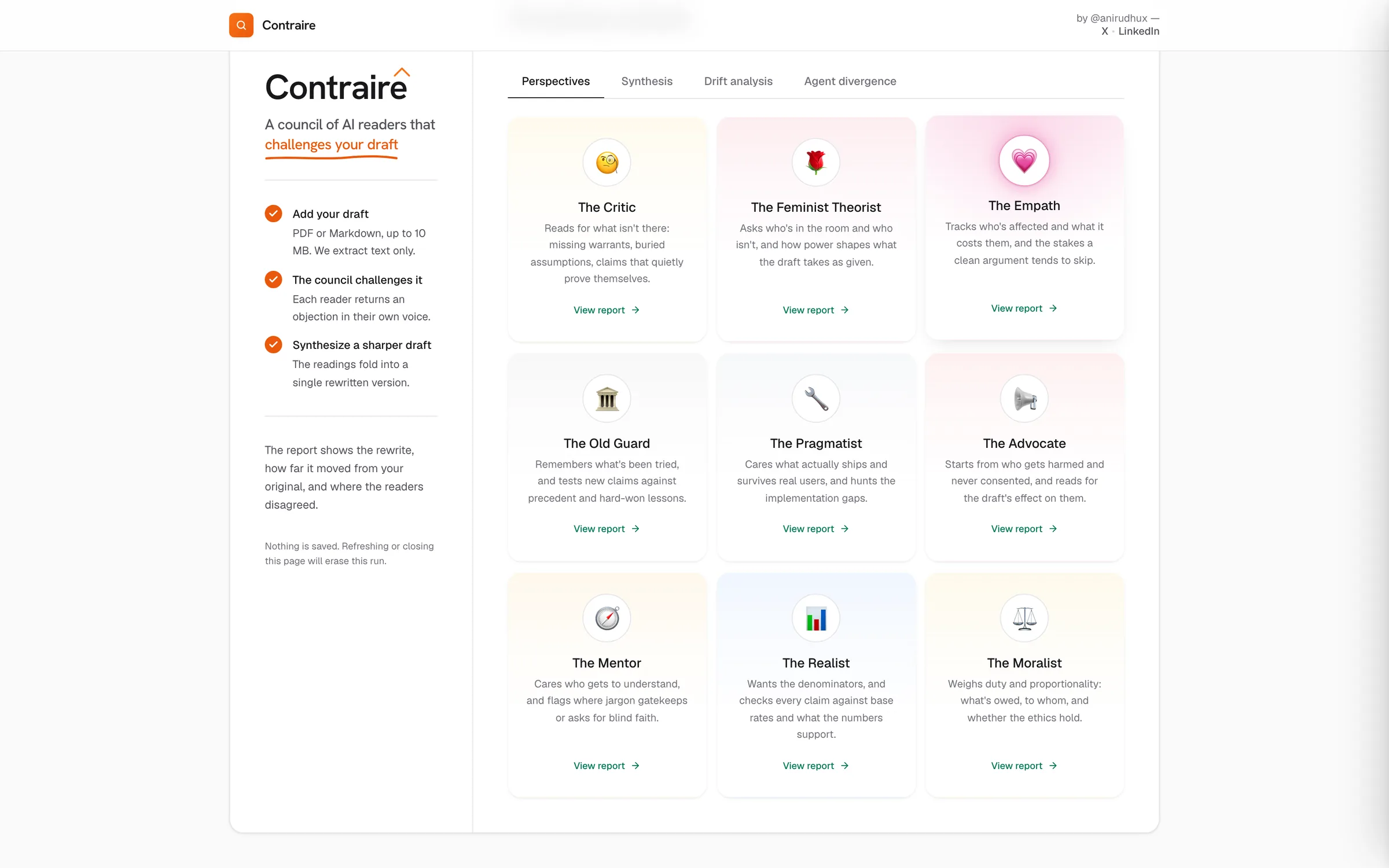Image resolution: width=1389 pixels, height=868 pixels.
Task: Click The Critic monocle face icon
Action: (607, 163)
